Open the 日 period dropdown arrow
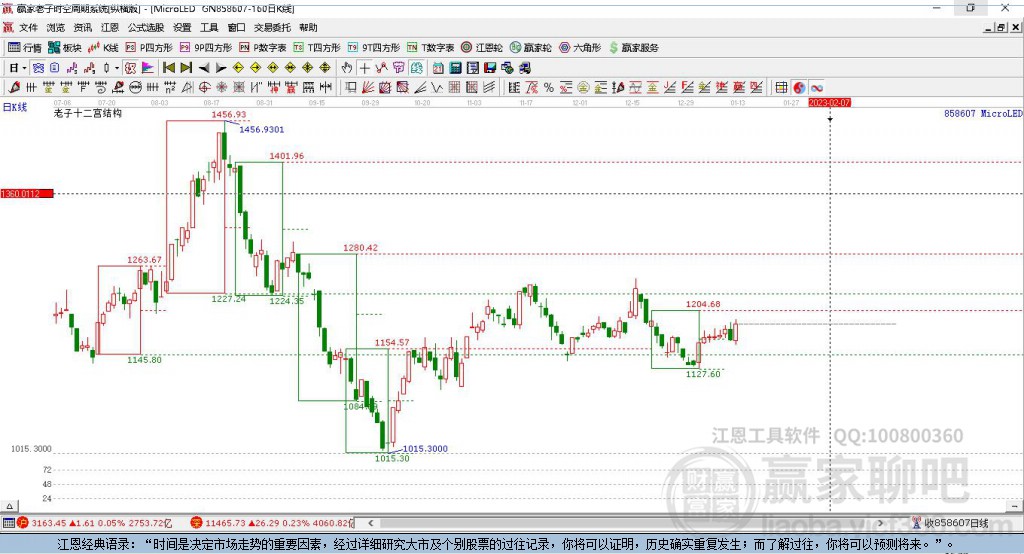The width and height of the screenshot is (1024, 554). [24, 68]
